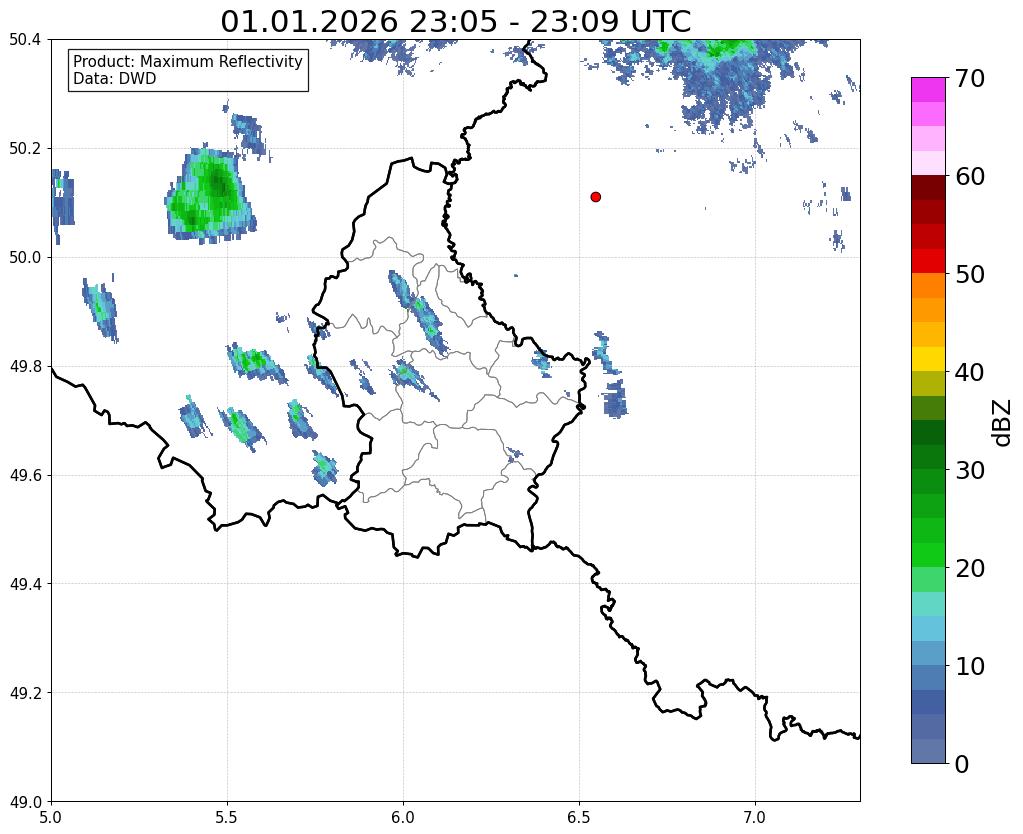Click the 50 dBZ colorbar label
Viewport: 1023px width, 834px height.
coord(970,274)
